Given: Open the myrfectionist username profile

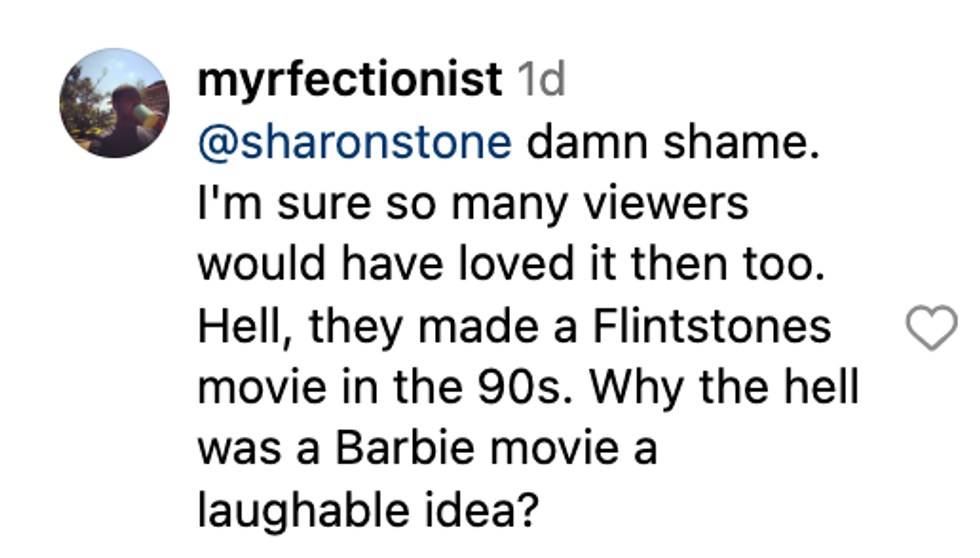Looking at the screenshot, I should click(350, 80).
